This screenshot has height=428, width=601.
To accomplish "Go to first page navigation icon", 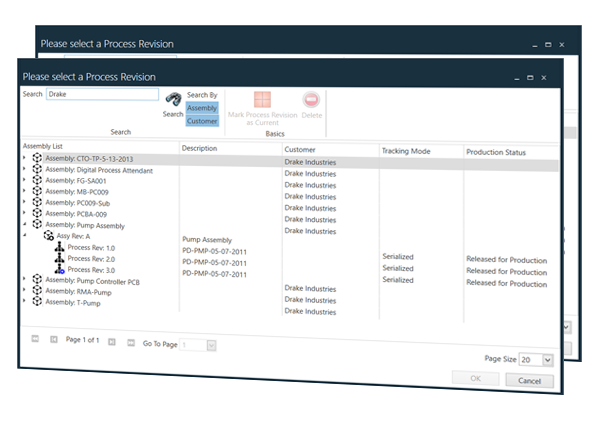I will pyautogui.click(x=35, y=339).
